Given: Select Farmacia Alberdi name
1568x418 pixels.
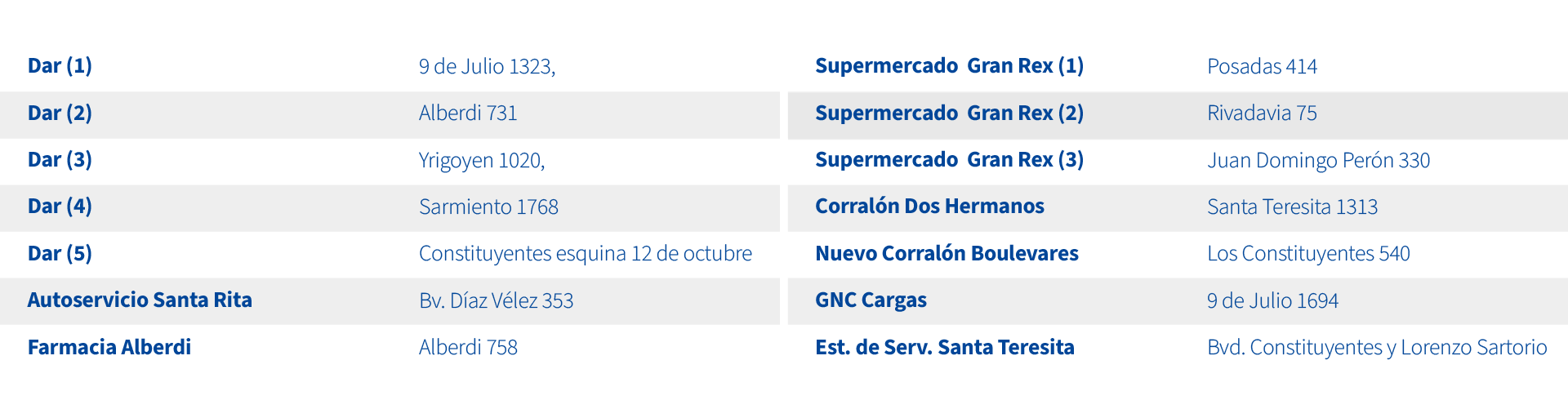Looking at the screenshot, I should click(109, 348).
